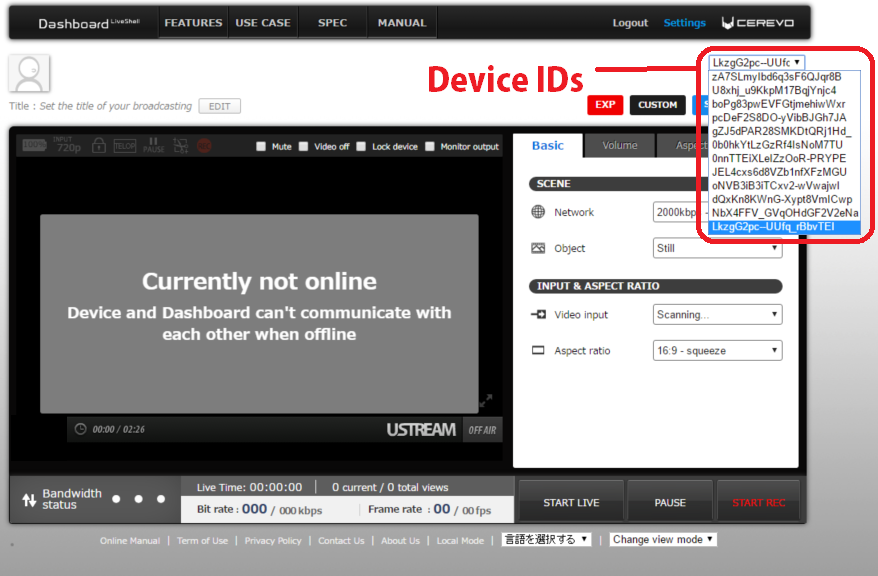The image size is (878, 576).
Task: Click the Object image icon
Action: [538, 248]
